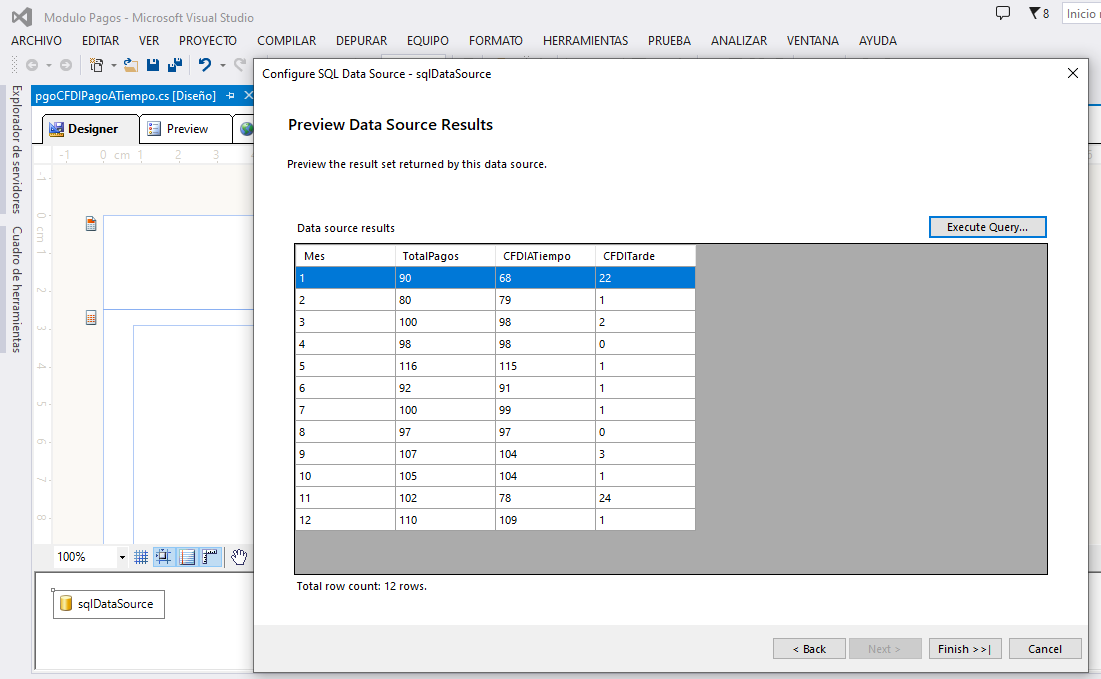Select the hand pan tool

239,557
